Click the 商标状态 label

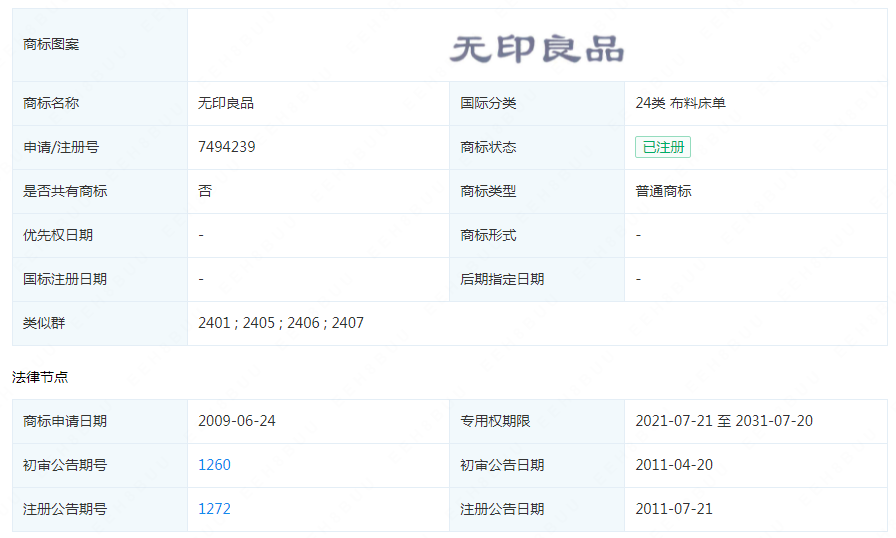click(488, 147)
